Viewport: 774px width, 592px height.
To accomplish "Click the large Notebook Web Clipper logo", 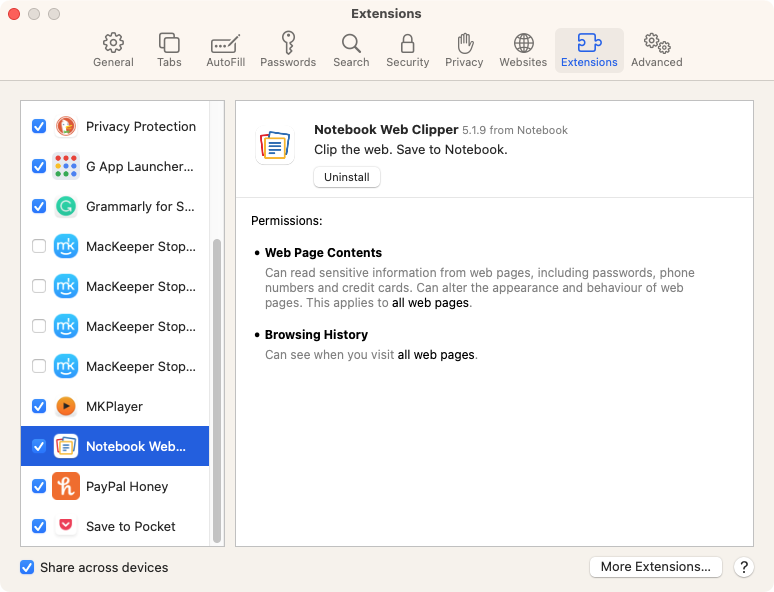I will tap(275, 145).
